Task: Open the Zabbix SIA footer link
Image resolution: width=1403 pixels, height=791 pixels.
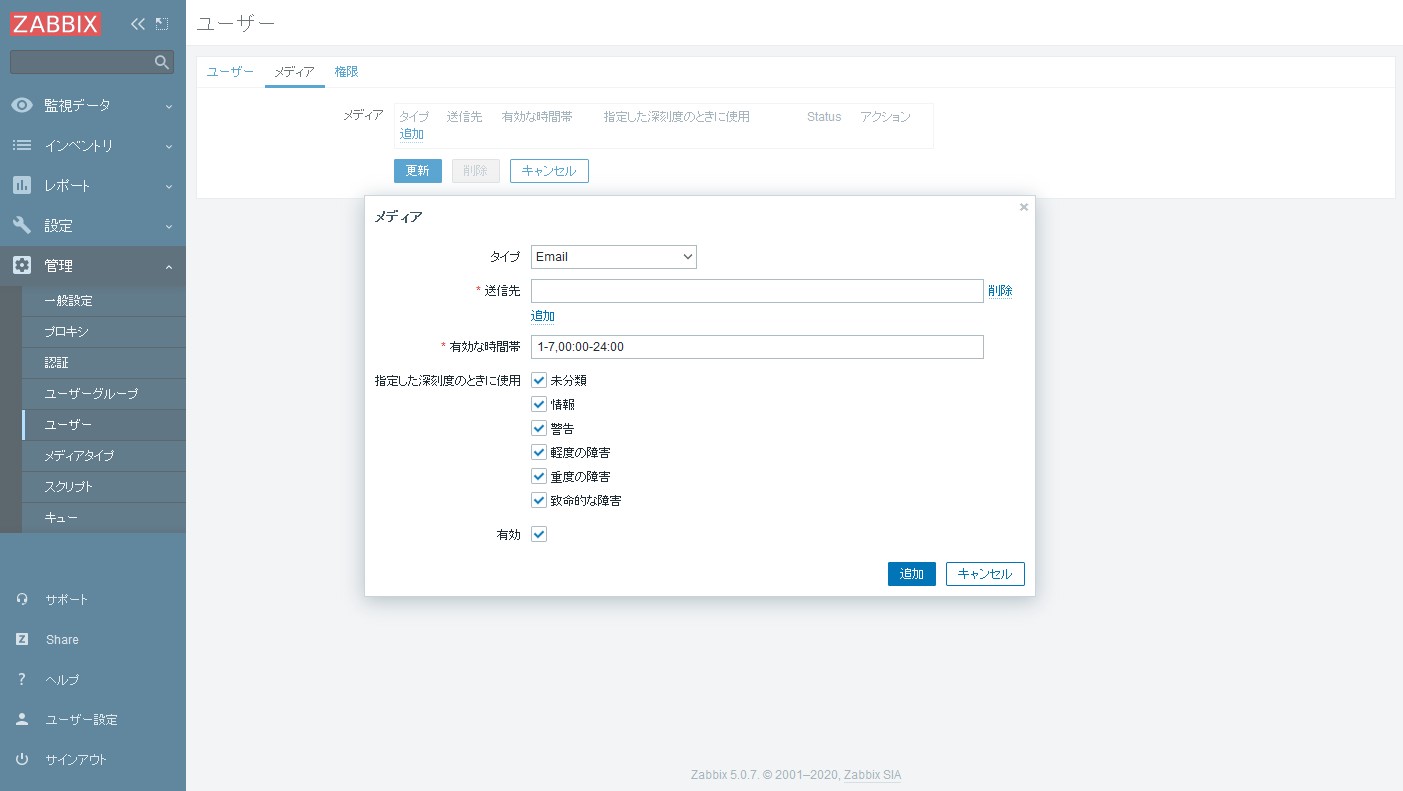Action: pyautogui.click(x=873, y=775)
